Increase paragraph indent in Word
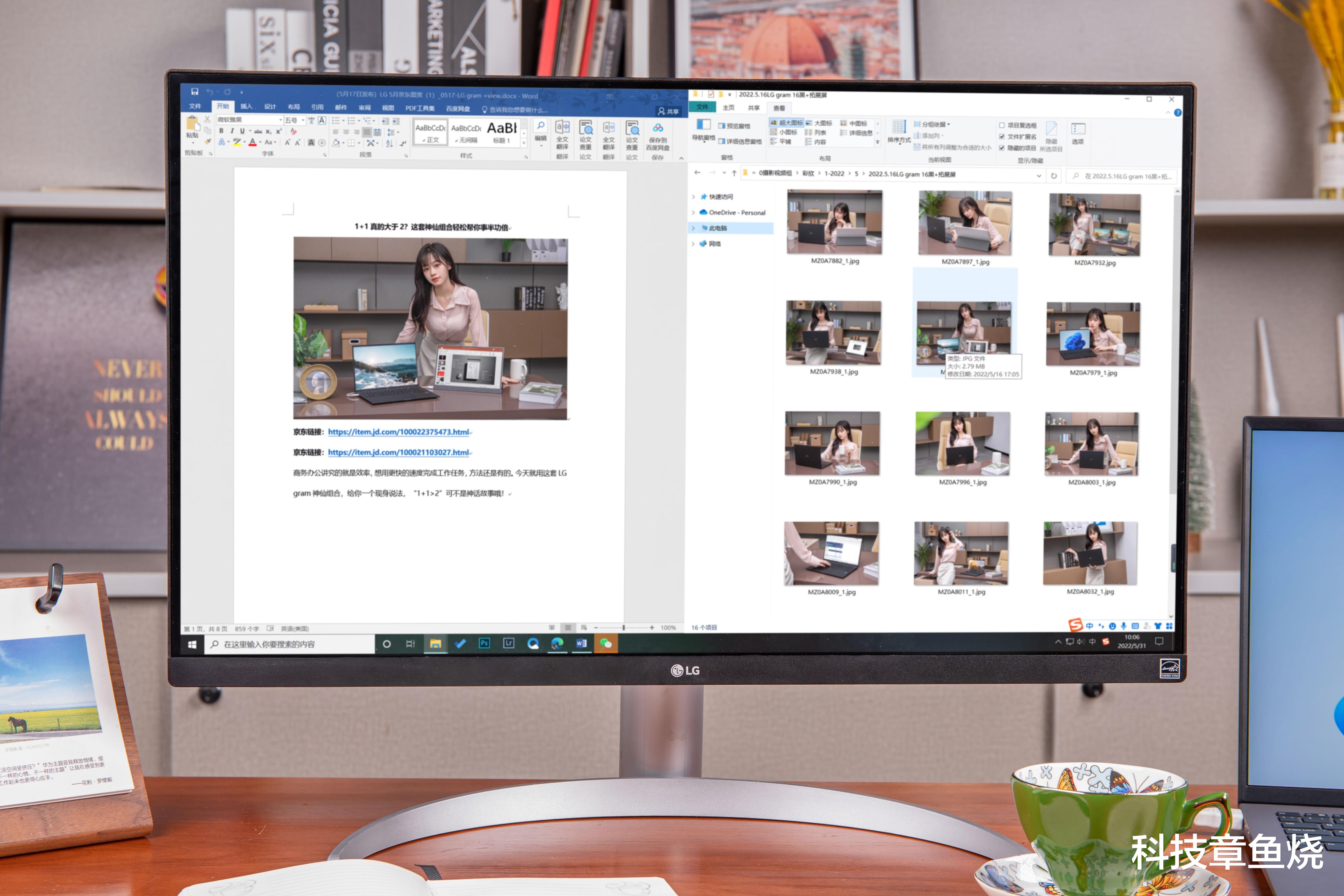Viewport: 1344px width, 896px height. point(396,121)
